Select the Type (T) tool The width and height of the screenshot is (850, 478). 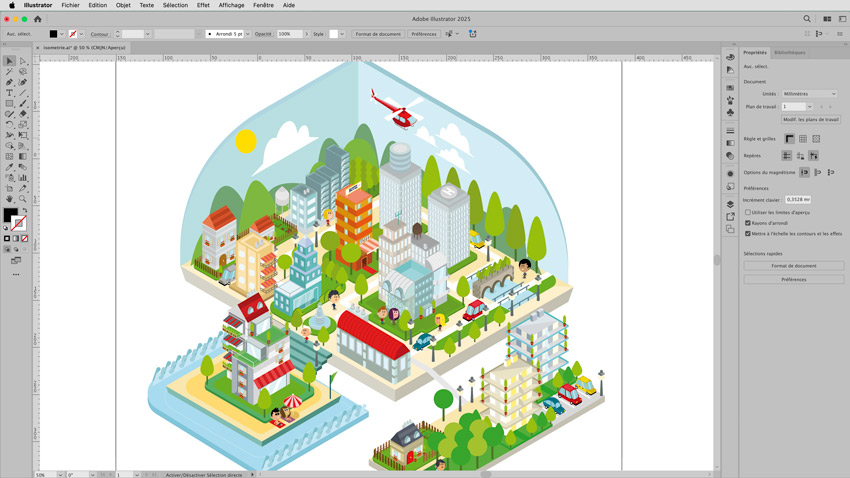[10, 93]
